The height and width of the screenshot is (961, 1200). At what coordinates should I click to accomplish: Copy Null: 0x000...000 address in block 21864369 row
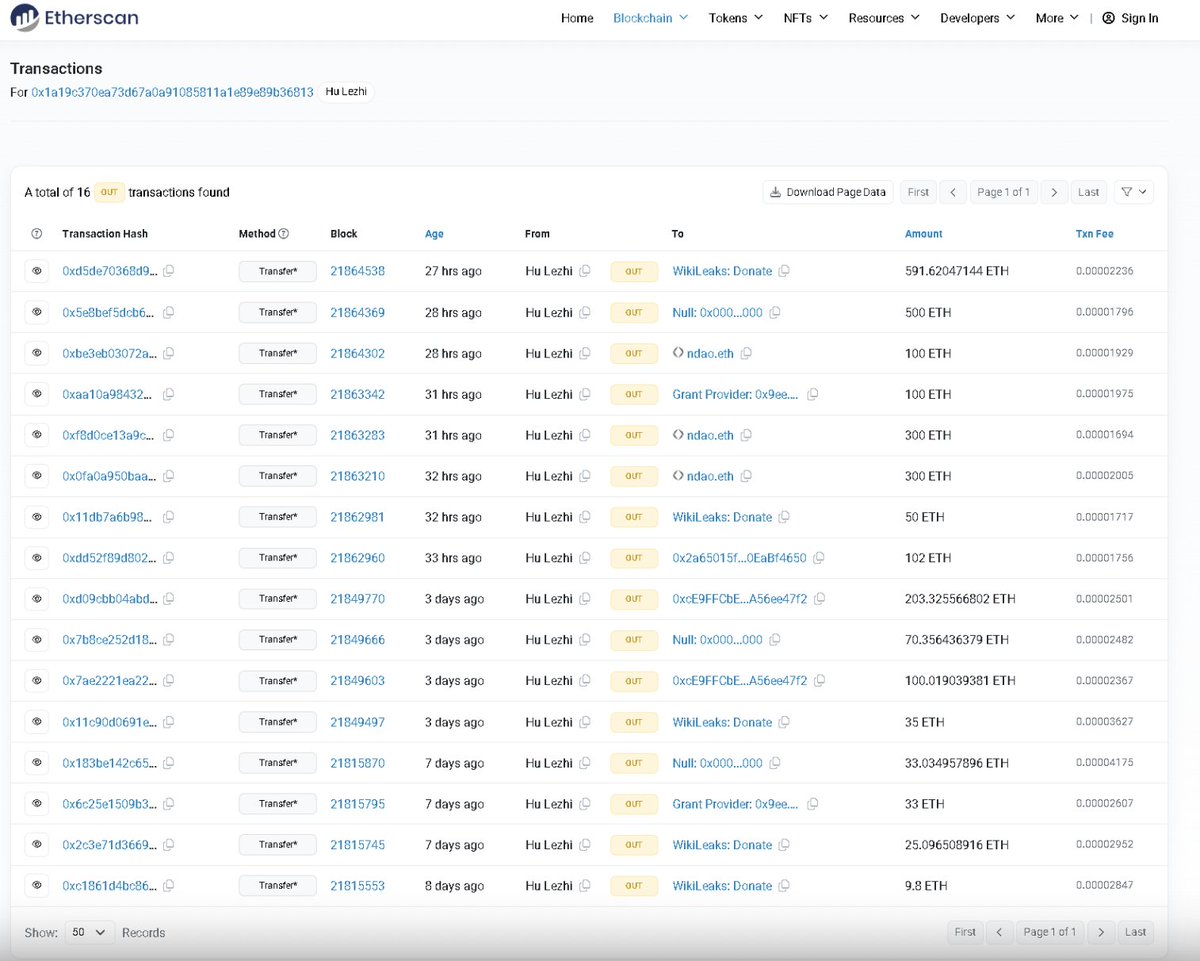point(775,312)
